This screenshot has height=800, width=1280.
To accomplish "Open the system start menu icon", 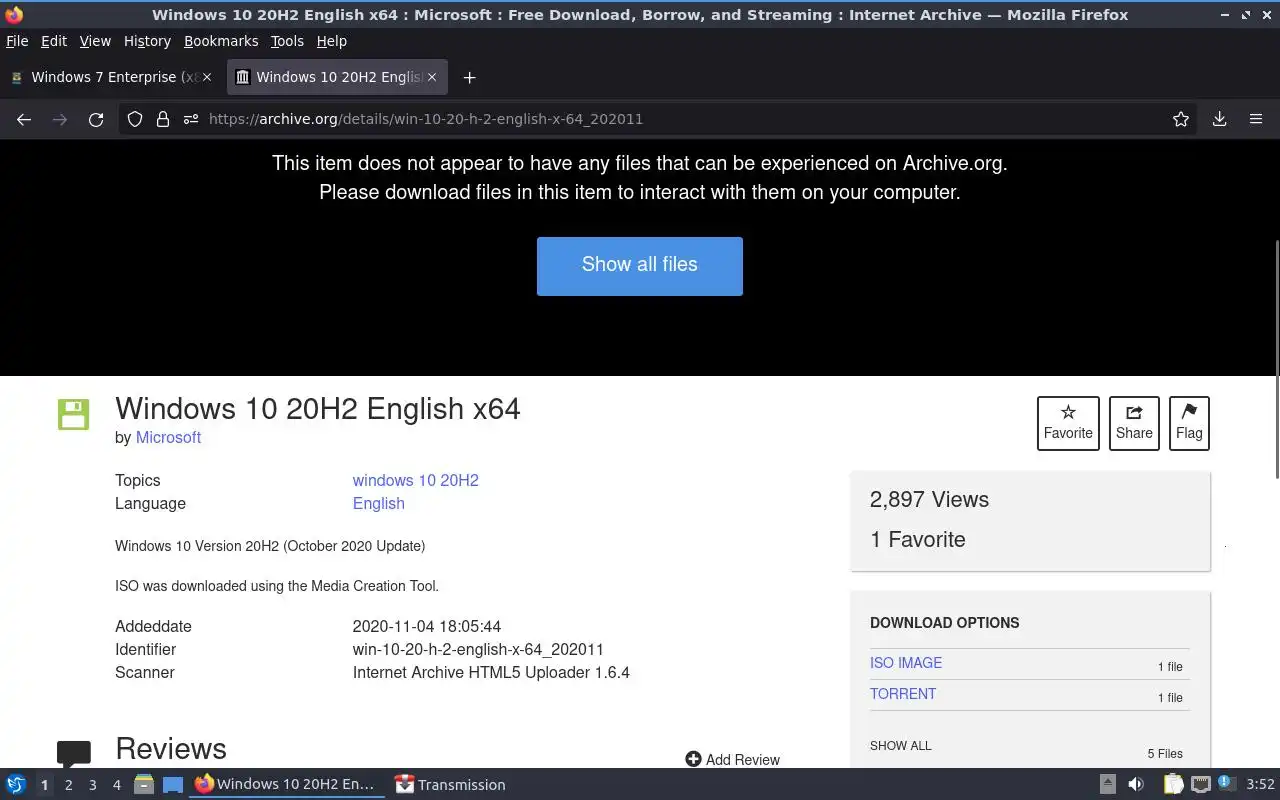I will tap(16, 785).
